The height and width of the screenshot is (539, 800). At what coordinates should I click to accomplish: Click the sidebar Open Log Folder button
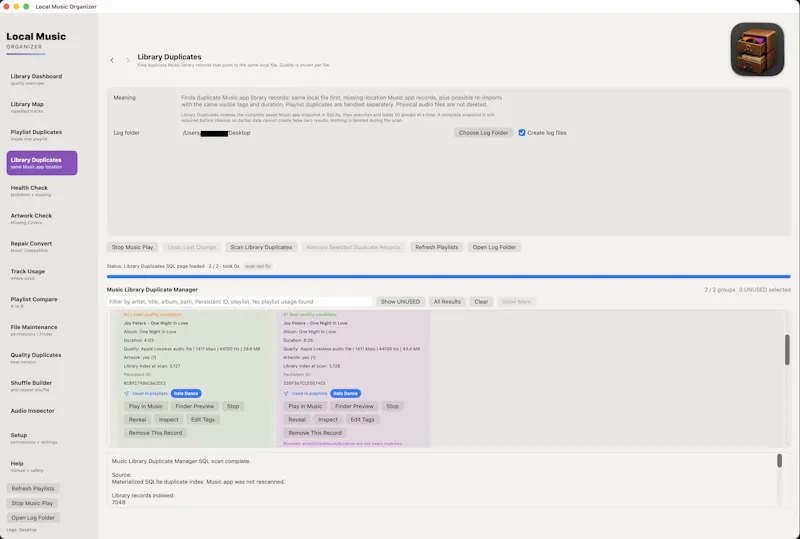coord(33,518)
